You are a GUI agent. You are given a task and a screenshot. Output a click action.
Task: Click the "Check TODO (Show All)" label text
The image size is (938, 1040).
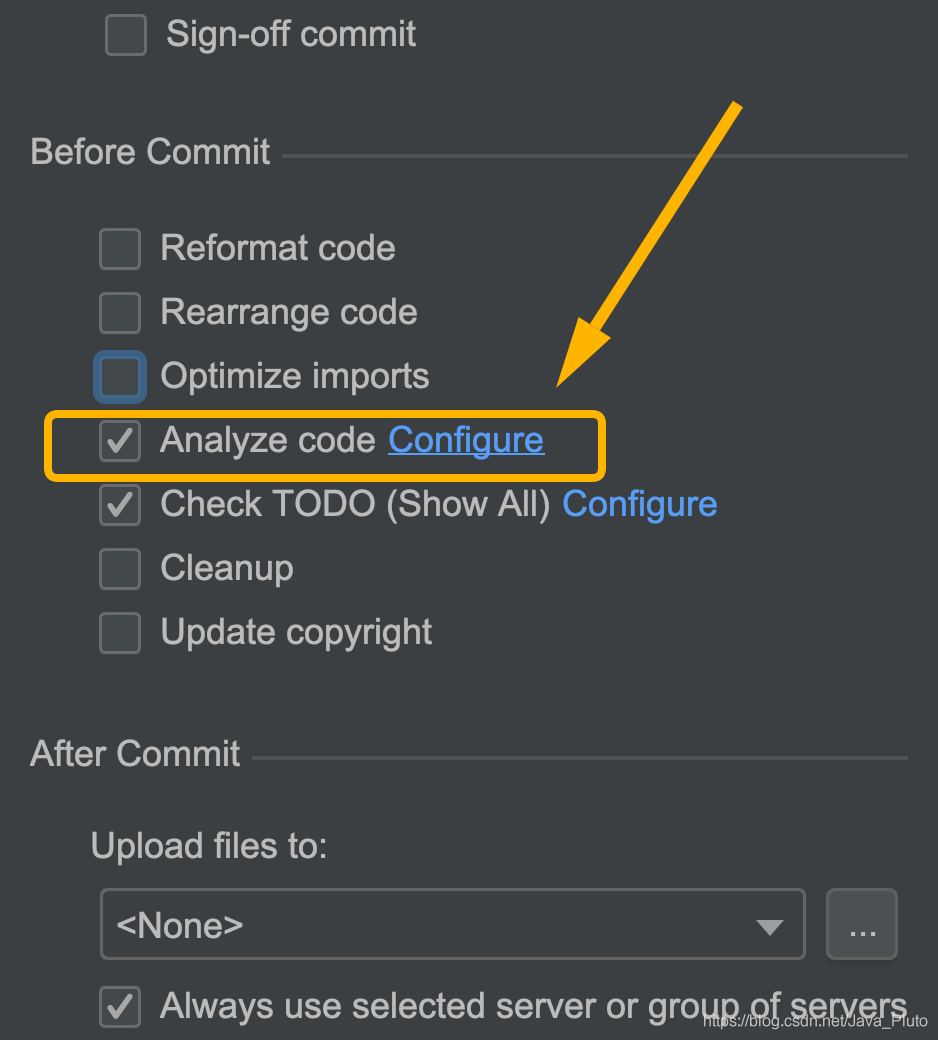(x=355, y=504)
